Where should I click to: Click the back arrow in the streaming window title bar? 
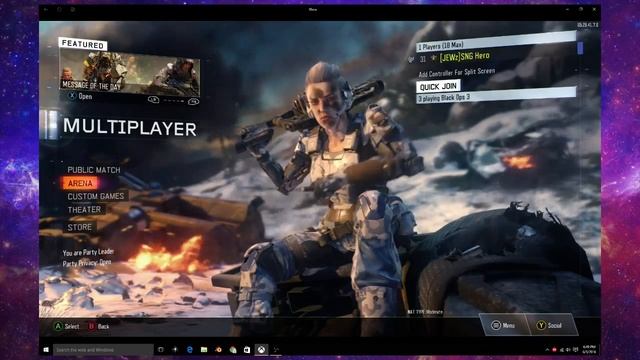pos(46,9)
